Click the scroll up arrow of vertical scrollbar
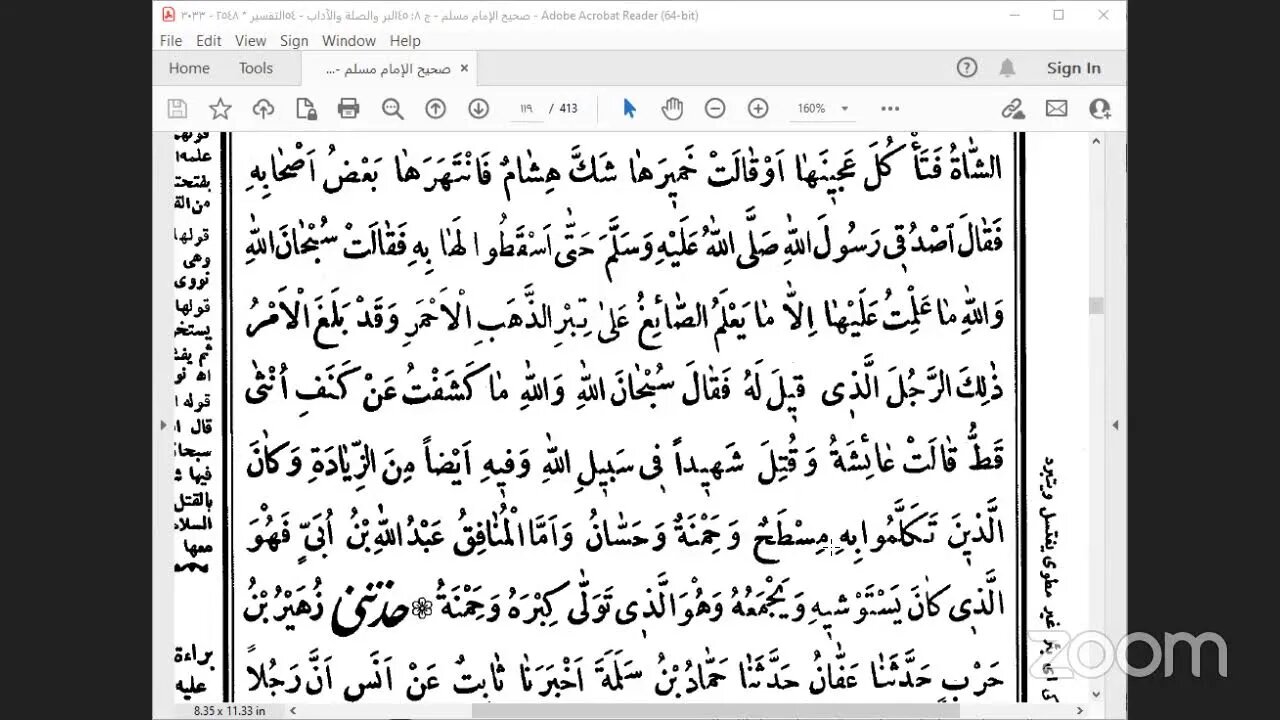This screenshot has height=720, width=1280. [x=1095, y=141]
